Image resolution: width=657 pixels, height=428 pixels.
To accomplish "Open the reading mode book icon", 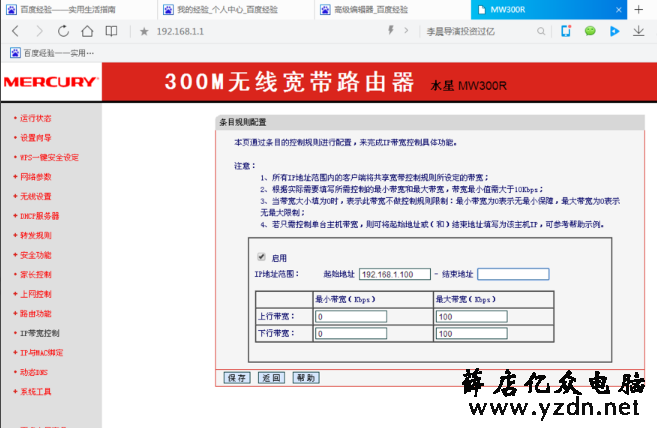I will (111, 31).
